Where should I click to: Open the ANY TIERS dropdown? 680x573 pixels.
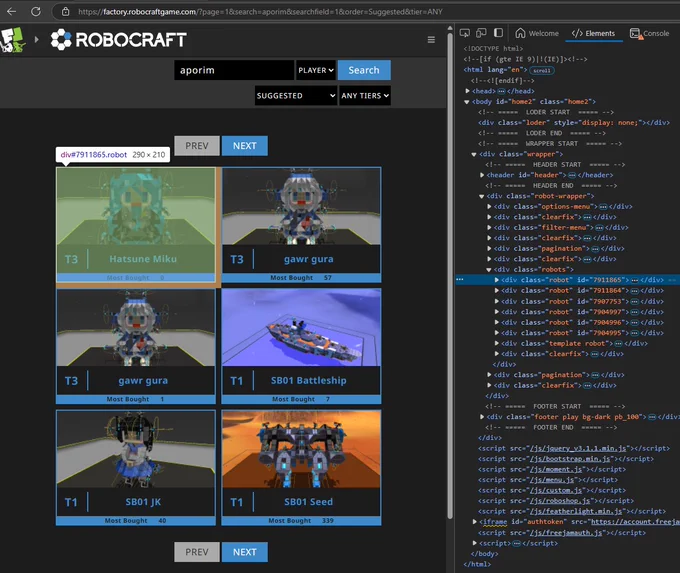(x=365, y=95)
